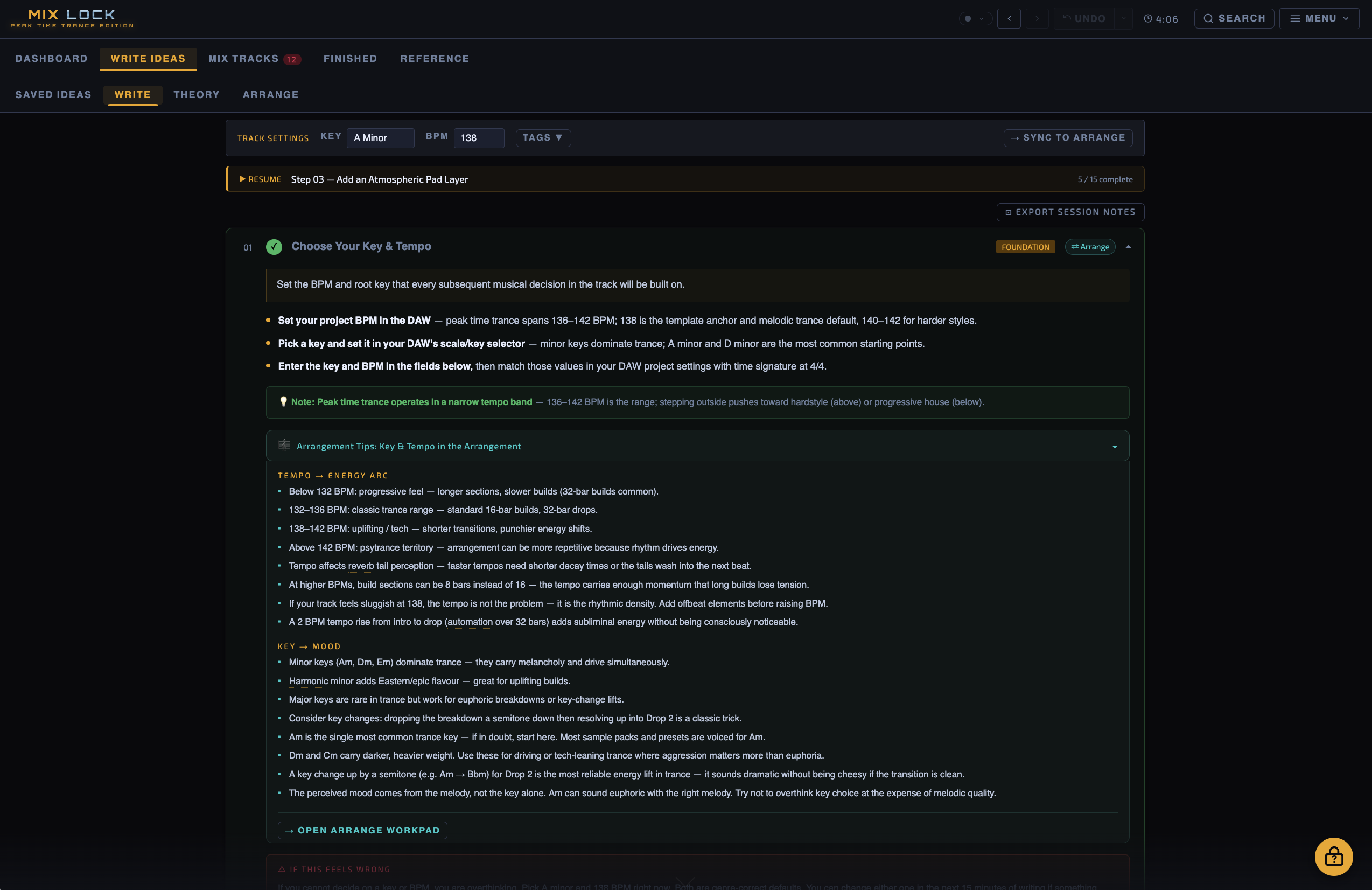Open the Theory sub-tab
Viewport: 1372px width, 890px height.
[x=196, y=95]
